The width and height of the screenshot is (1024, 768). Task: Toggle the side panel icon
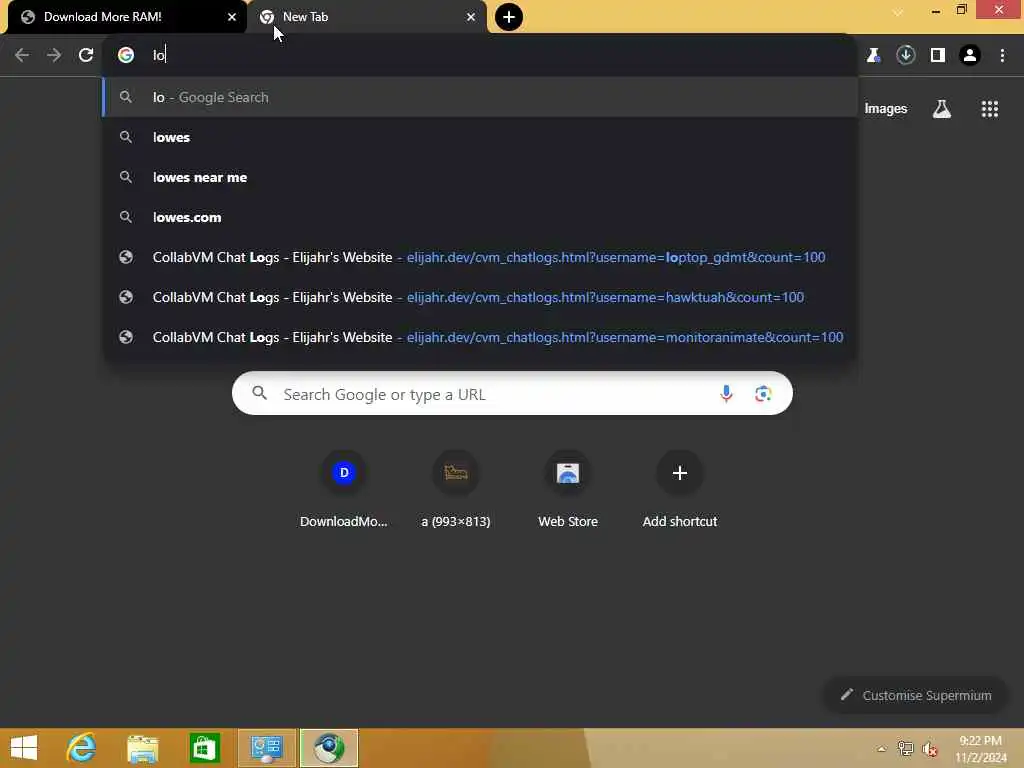[938, 55]
